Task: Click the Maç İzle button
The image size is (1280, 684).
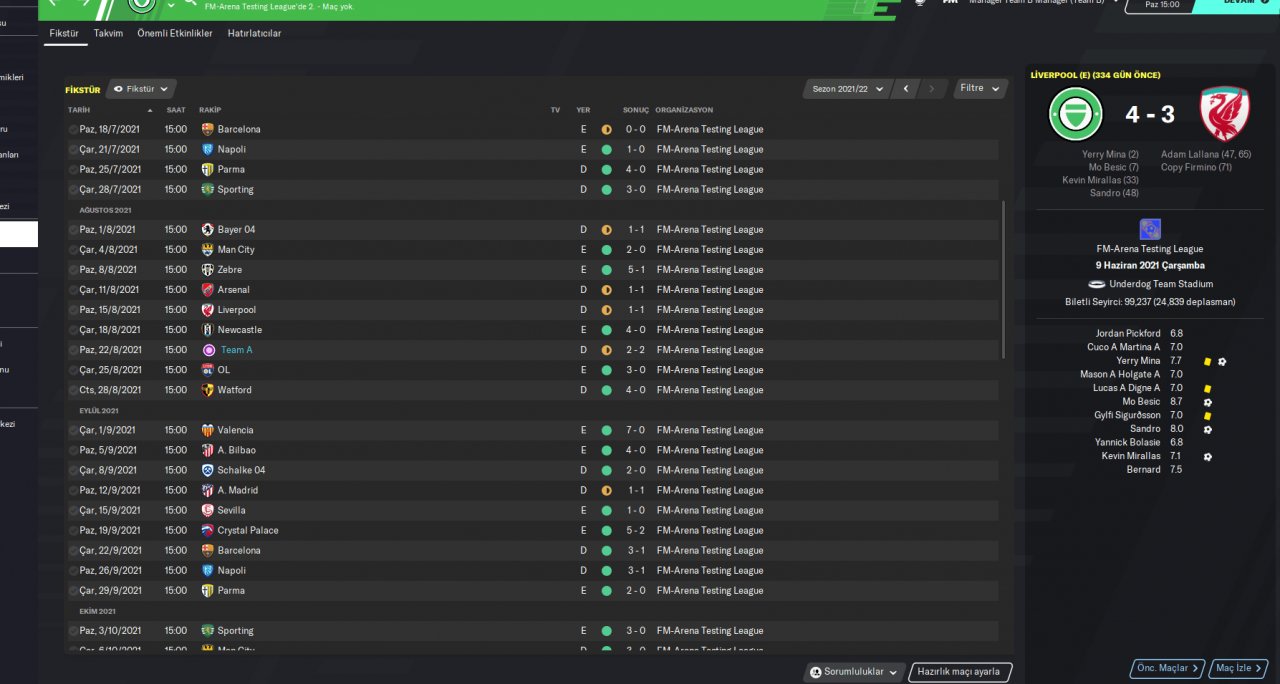Action: 1239,668
